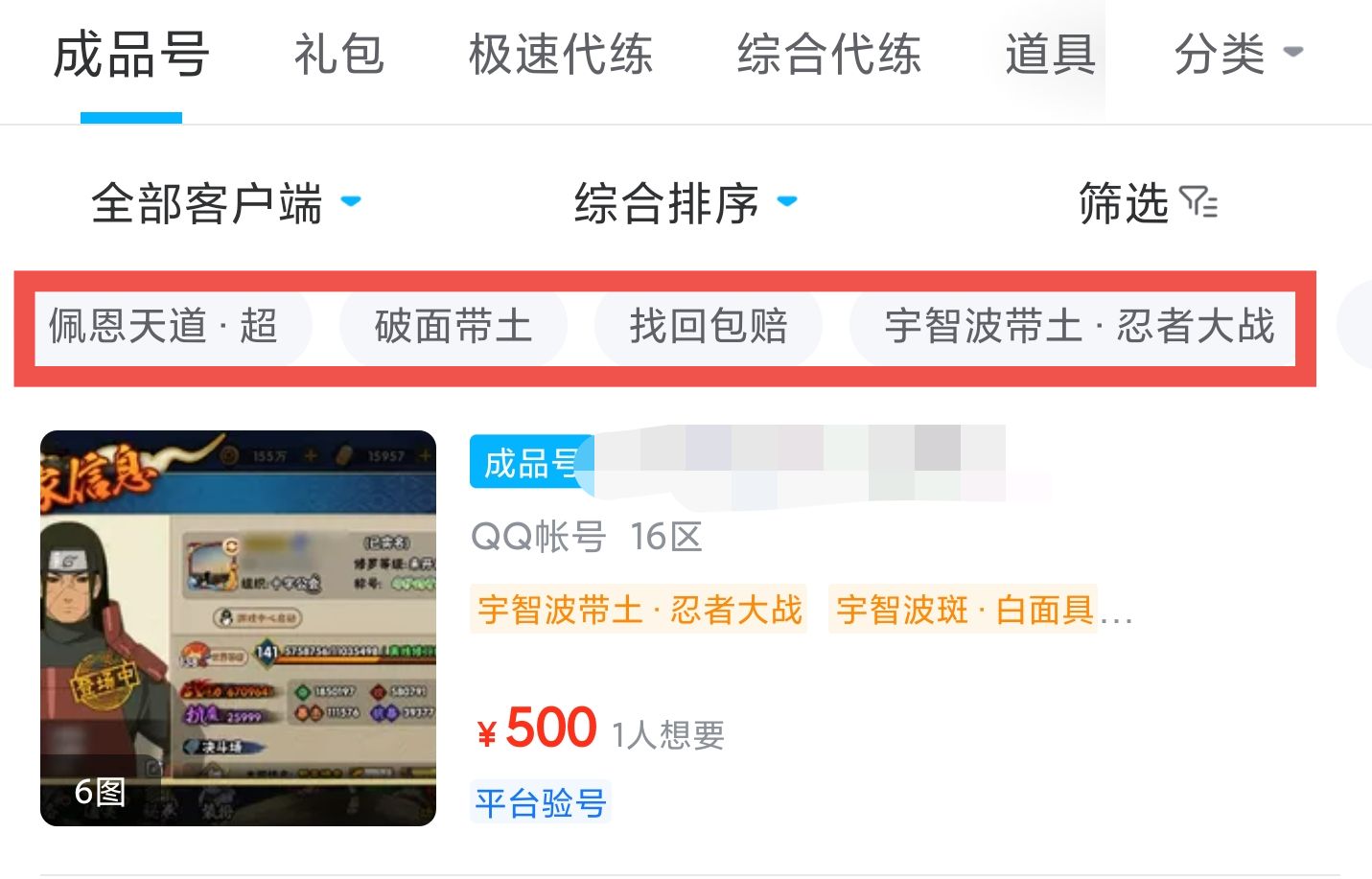Click the 平台验号 label
The height and width of the screenshot is (879, 1372).
[542, 802]
